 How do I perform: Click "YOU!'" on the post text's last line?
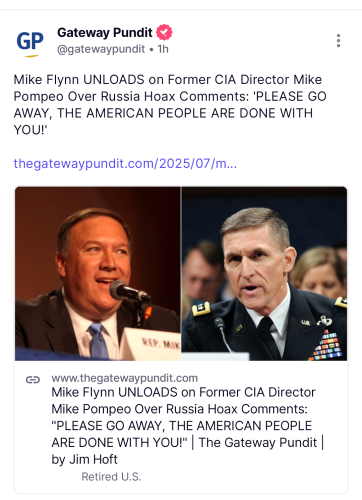30,130
